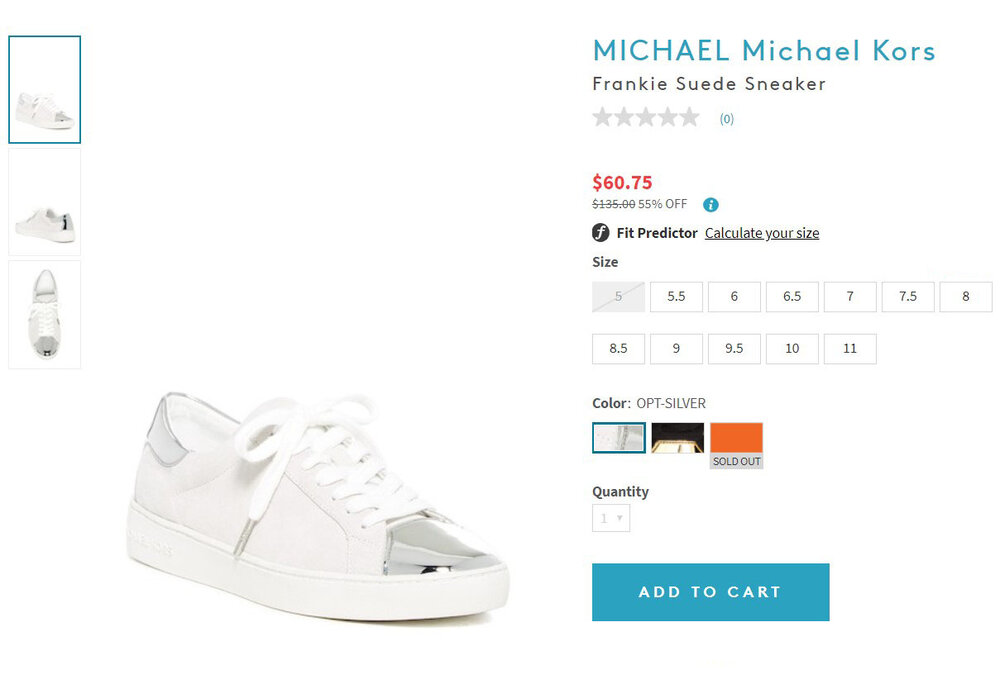This screenshot has height=684, width=1000.
Task: Choose the OPT-SILVER color swatch
Action: coord(619,438)
